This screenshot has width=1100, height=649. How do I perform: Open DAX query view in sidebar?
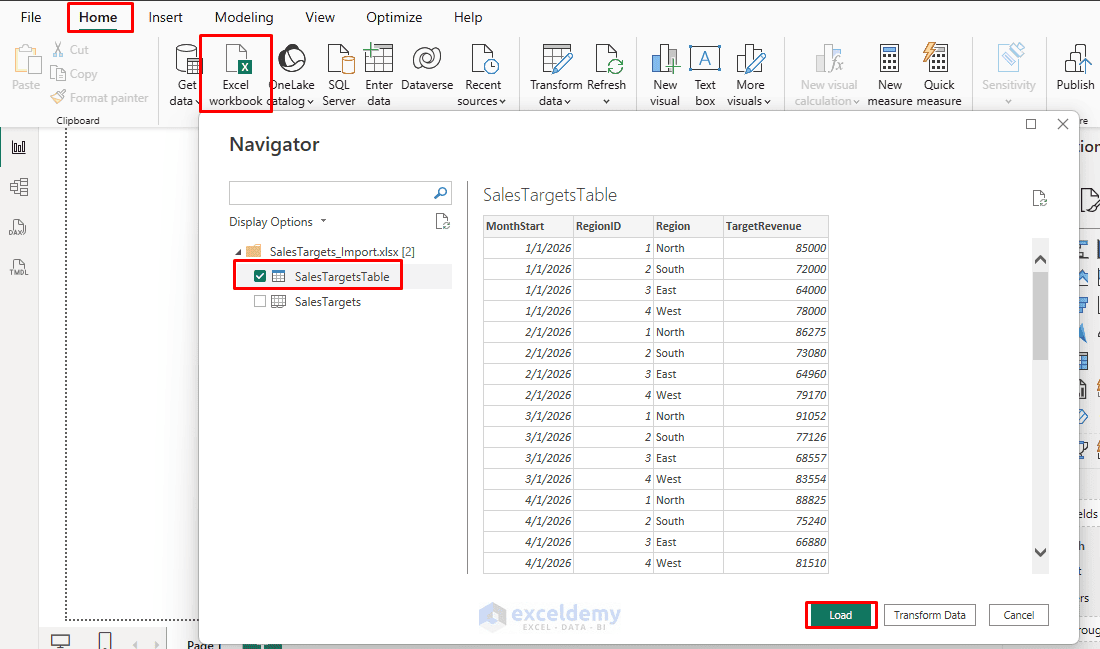(19, 227)
